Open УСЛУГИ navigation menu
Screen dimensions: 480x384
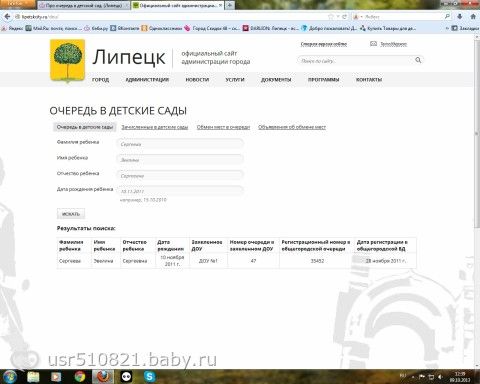click(235, 80)
